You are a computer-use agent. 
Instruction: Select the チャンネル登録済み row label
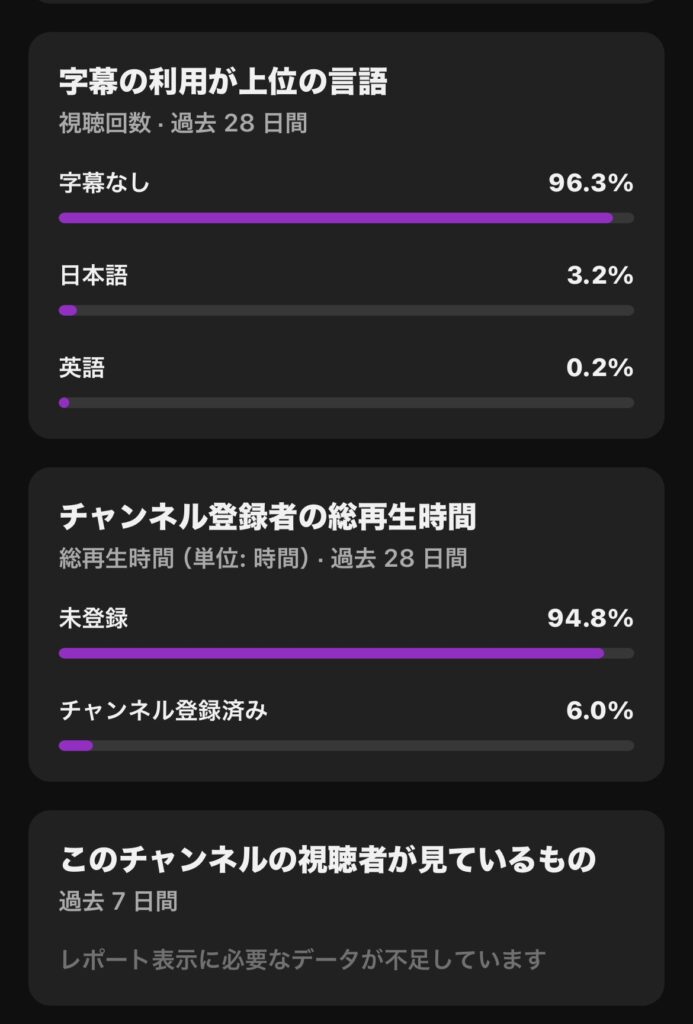pyautogui.click(x=163, y=710)
